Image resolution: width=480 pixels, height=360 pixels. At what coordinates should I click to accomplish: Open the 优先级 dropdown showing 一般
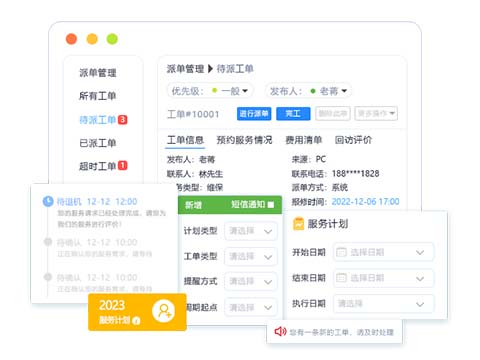tap(210, 91)
